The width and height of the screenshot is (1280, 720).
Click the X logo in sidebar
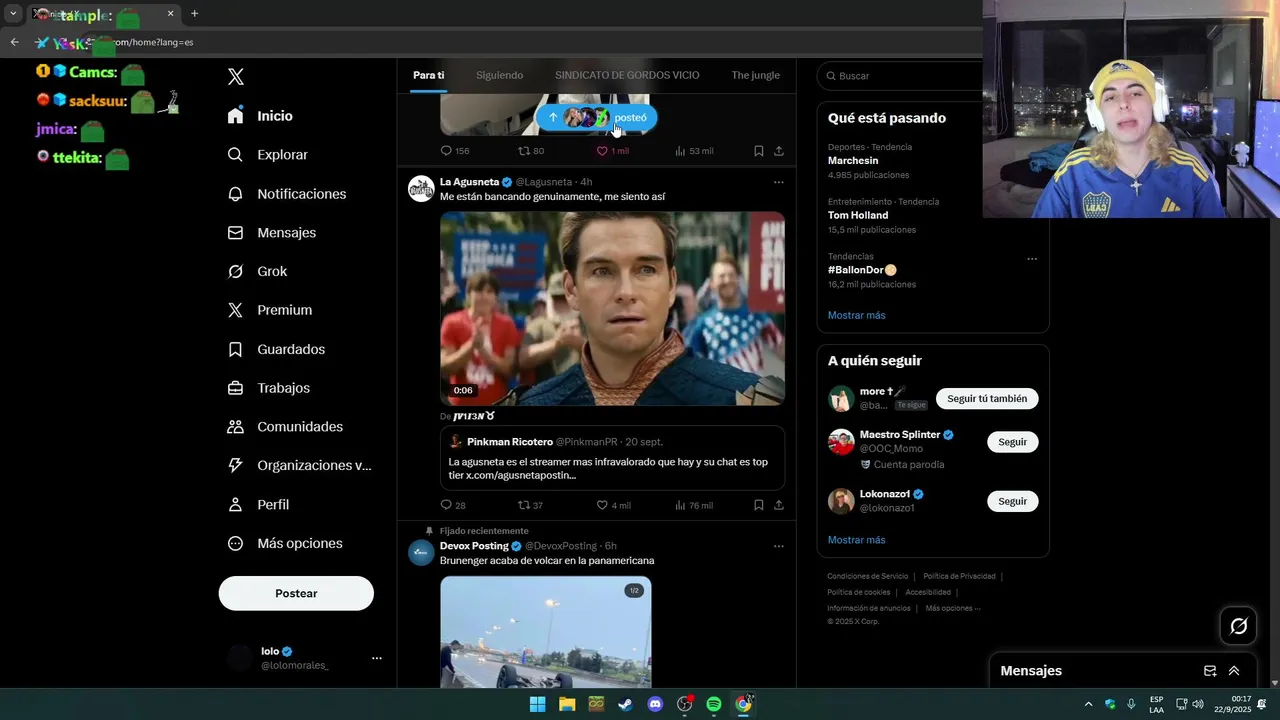(236, 77)
